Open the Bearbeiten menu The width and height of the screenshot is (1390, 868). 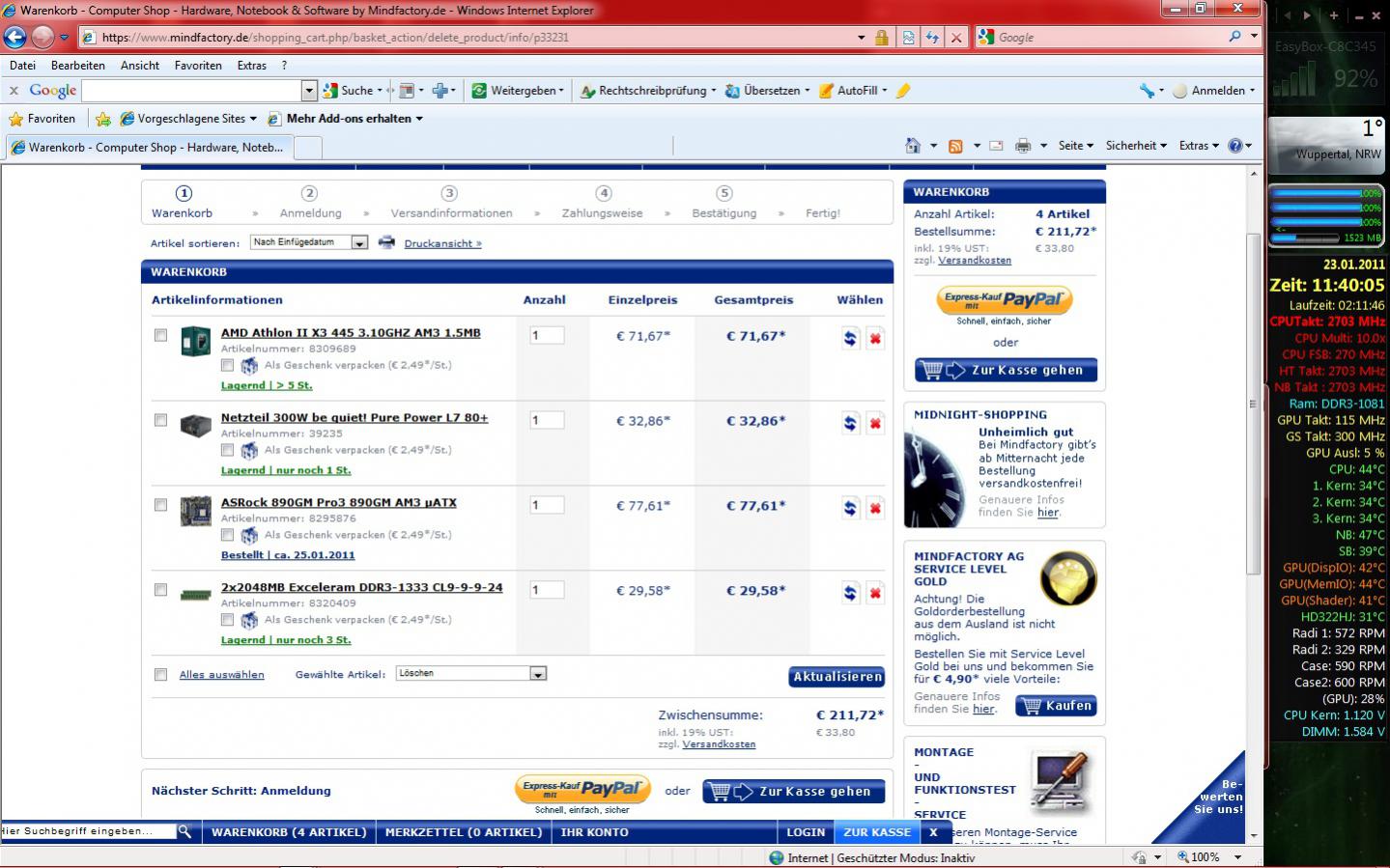point(78,66)
